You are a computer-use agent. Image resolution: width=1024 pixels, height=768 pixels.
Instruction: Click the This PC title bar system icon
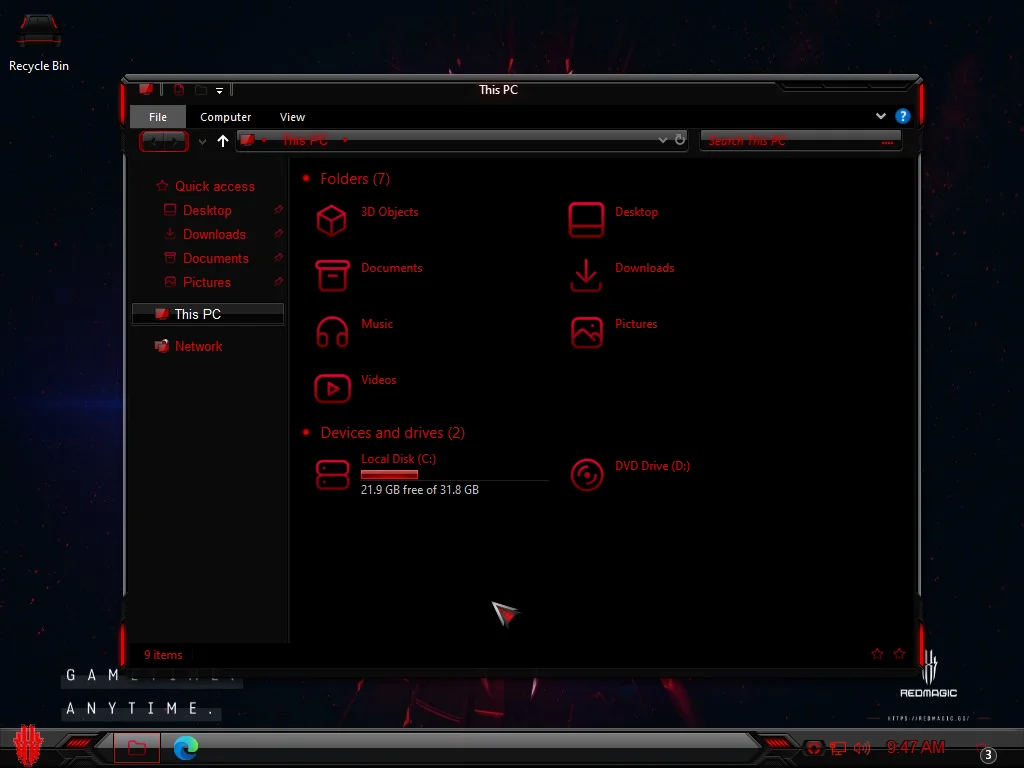coord(146,89)
